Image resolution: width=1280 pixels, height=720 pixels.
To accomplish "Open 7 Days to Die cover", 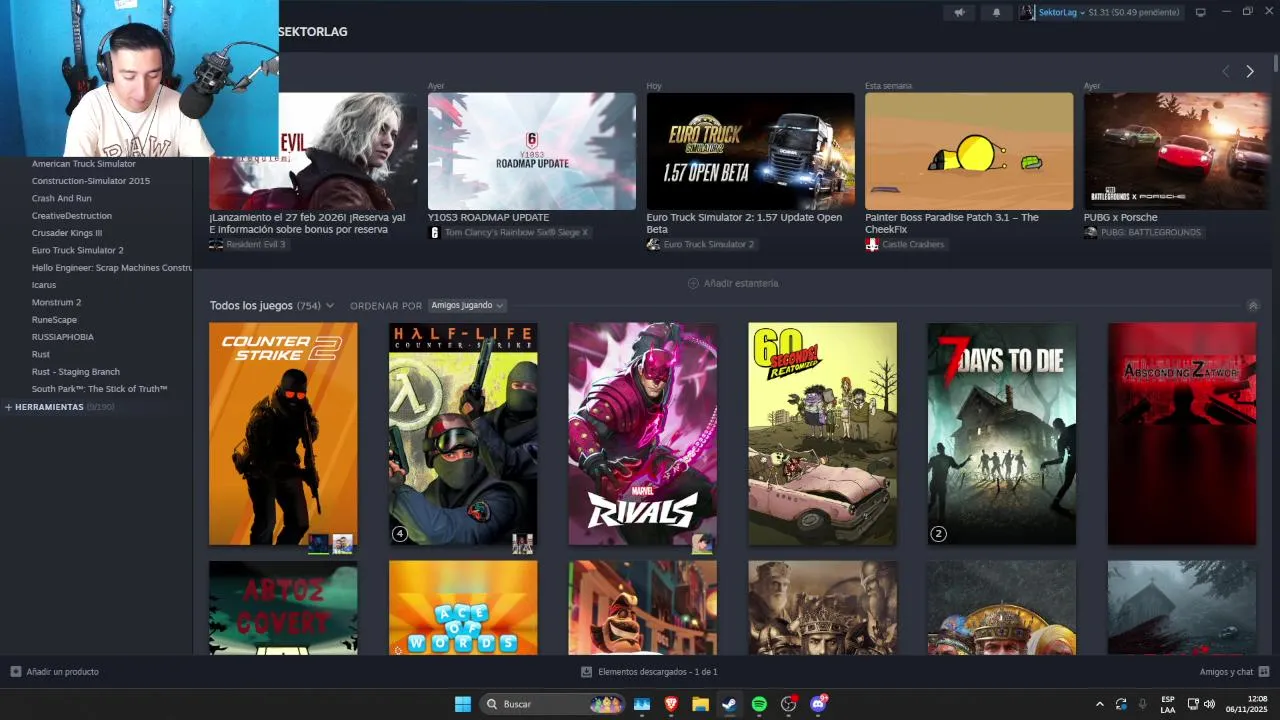I will tap(1002, 434).
